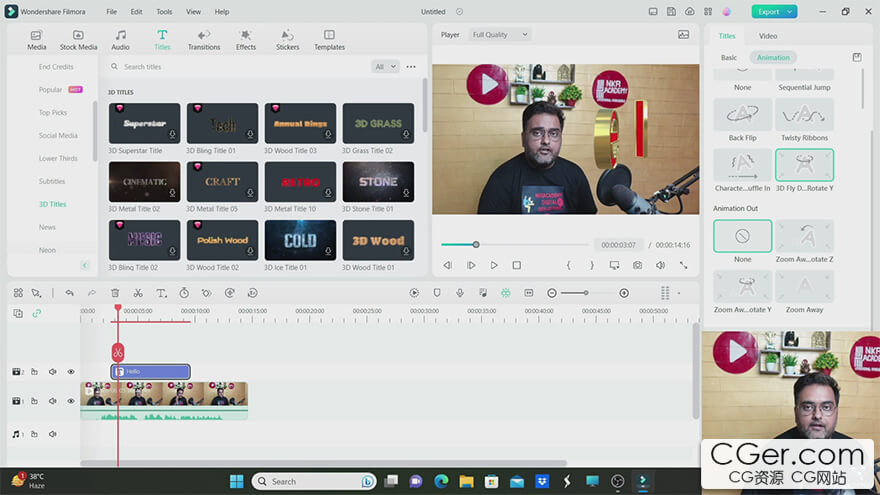This screenshot has width=880, height=495.
Task: Click the Delete trash icon
Action: click(115, 293)
